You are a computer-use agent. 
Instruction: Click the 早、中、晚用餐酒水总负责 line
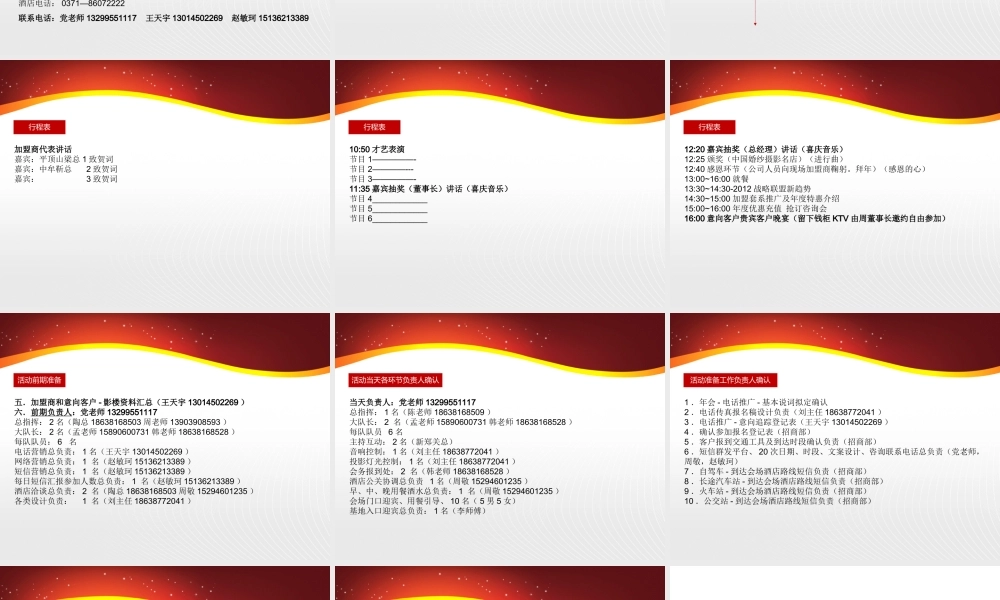click(455, 491)
